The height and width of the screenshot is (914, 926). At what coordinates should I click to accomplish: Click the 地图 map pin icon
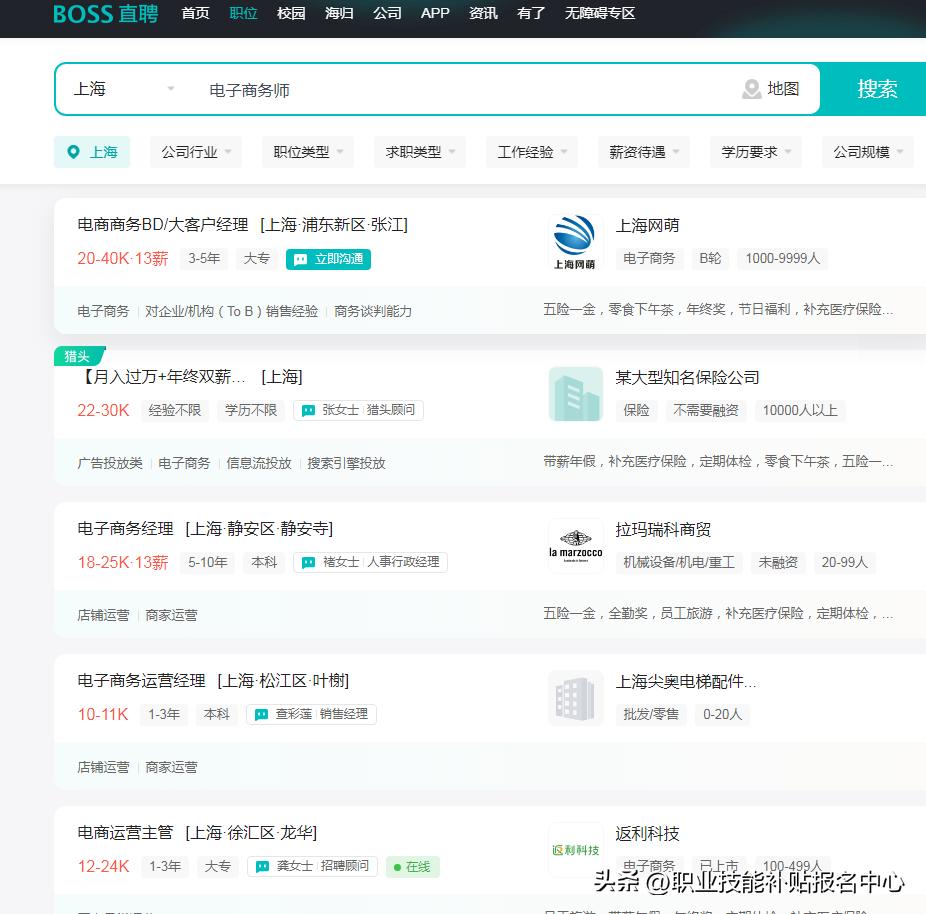(x=751, y=89)
